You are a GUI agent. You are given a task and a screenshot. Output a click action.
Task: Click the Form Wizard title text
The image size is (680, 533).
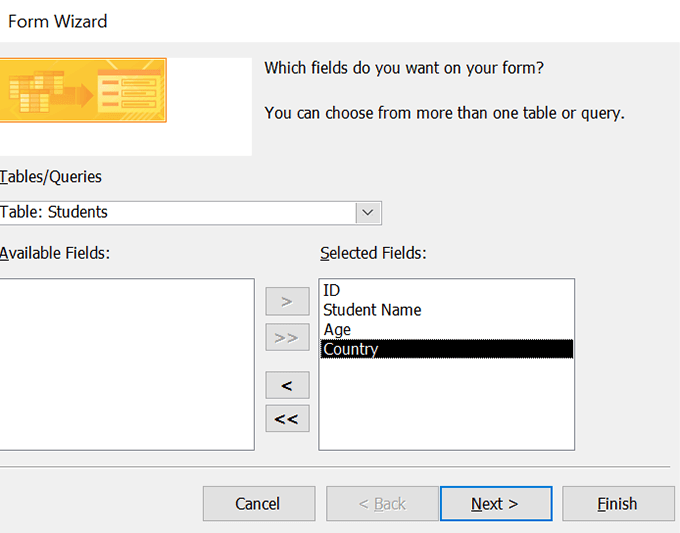click(58, 21)
